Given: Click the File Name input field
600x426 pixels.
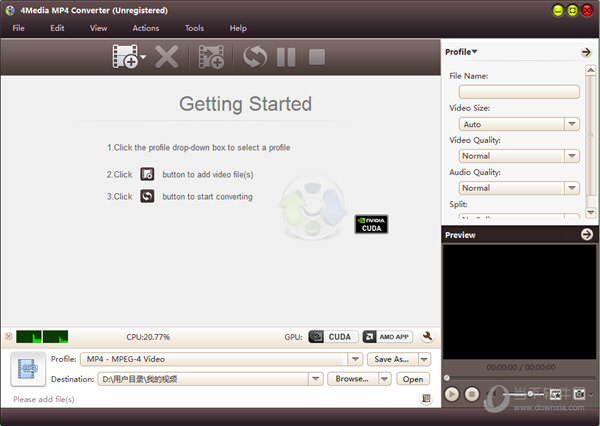Looking at the screenshot, I should pyautogui.click(x=519, y=92).
